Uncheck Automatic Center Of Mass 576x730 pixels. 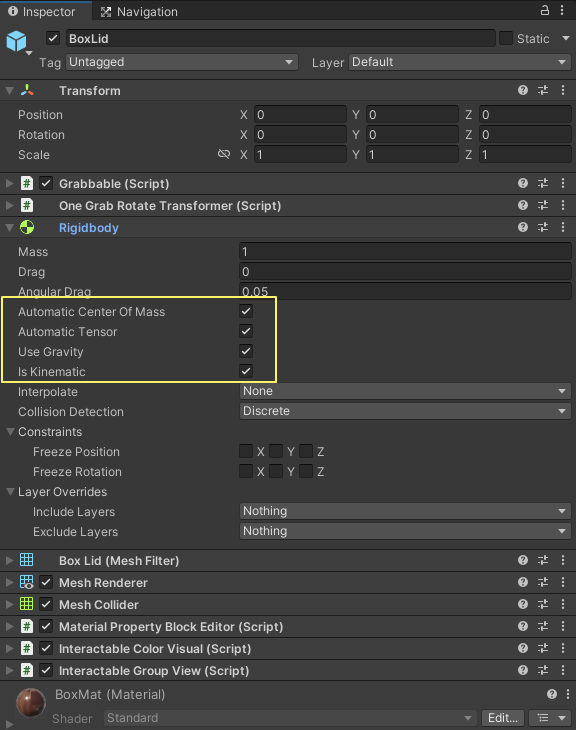(x=246, y=311)
